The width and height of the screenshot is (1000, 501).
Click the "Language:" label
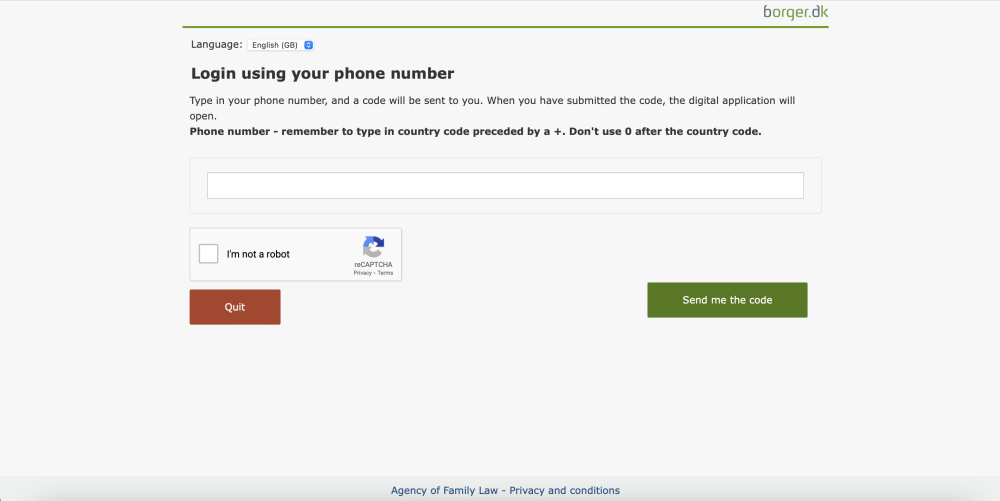216,45
